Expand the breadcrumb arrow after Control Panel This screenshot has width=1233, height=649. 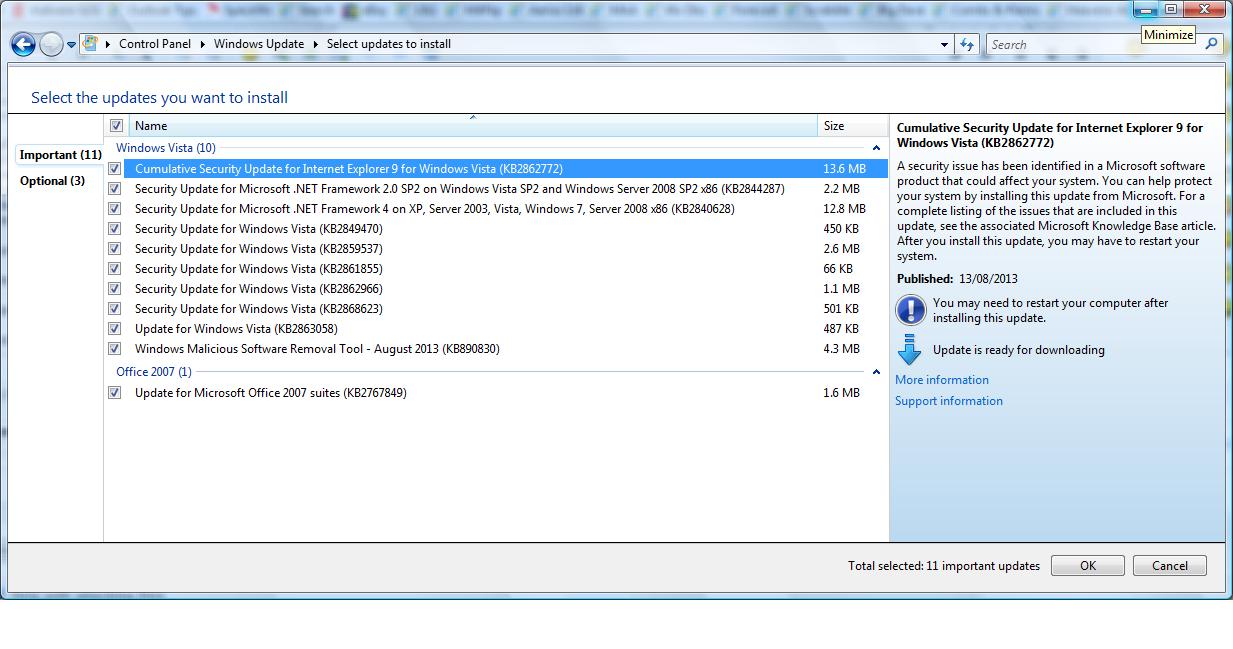pos(203,44)
